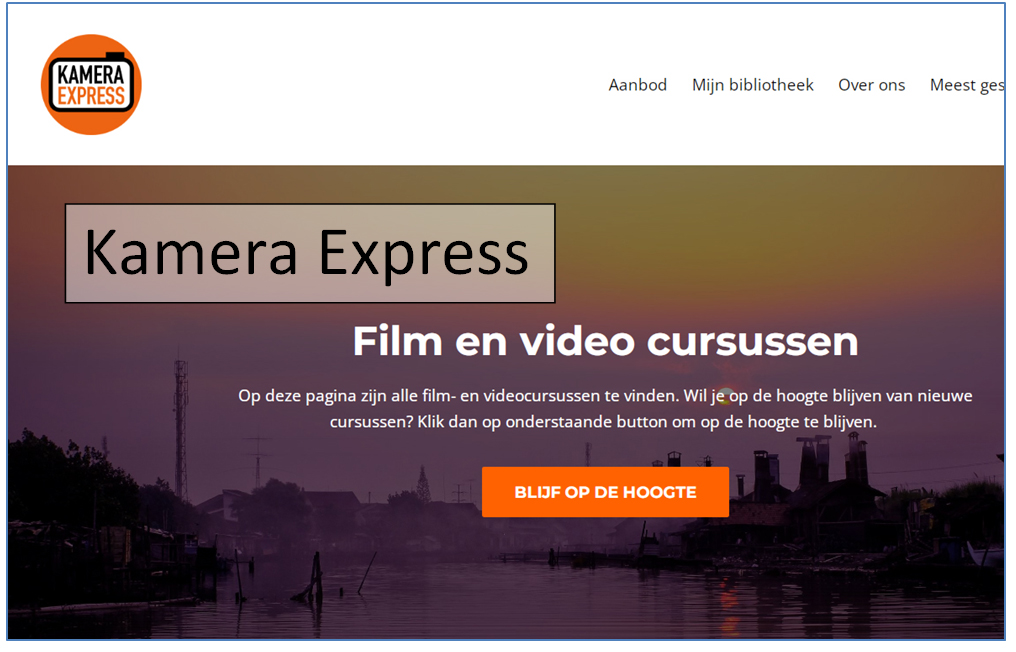Select the truncated Meest ges... menu item
Image resolution: width=1016 pixels, height=652 pixels.
coord(966,85)
